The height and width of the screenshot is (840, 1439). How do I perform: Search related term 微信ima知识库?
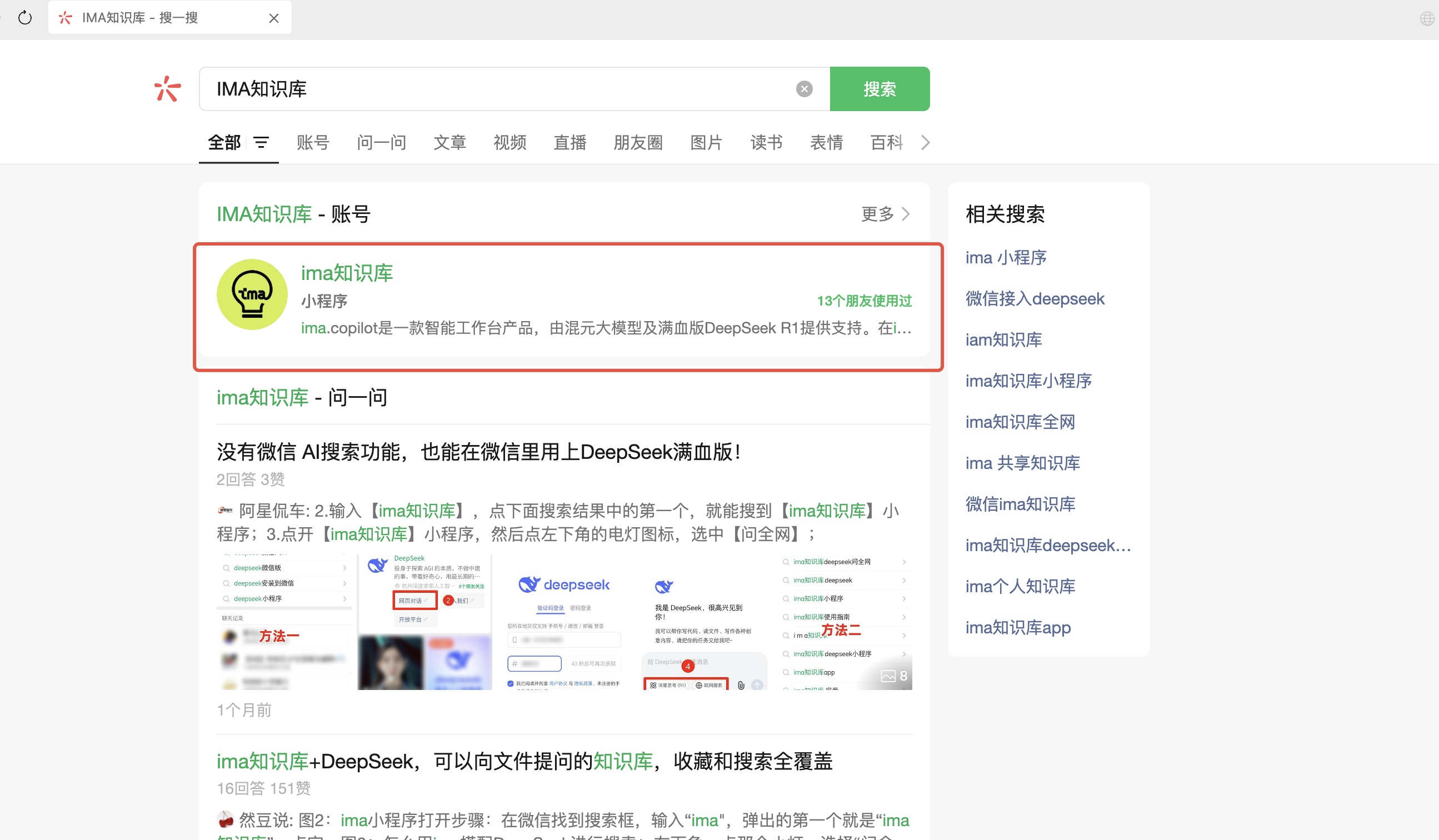click(1020, 504)
